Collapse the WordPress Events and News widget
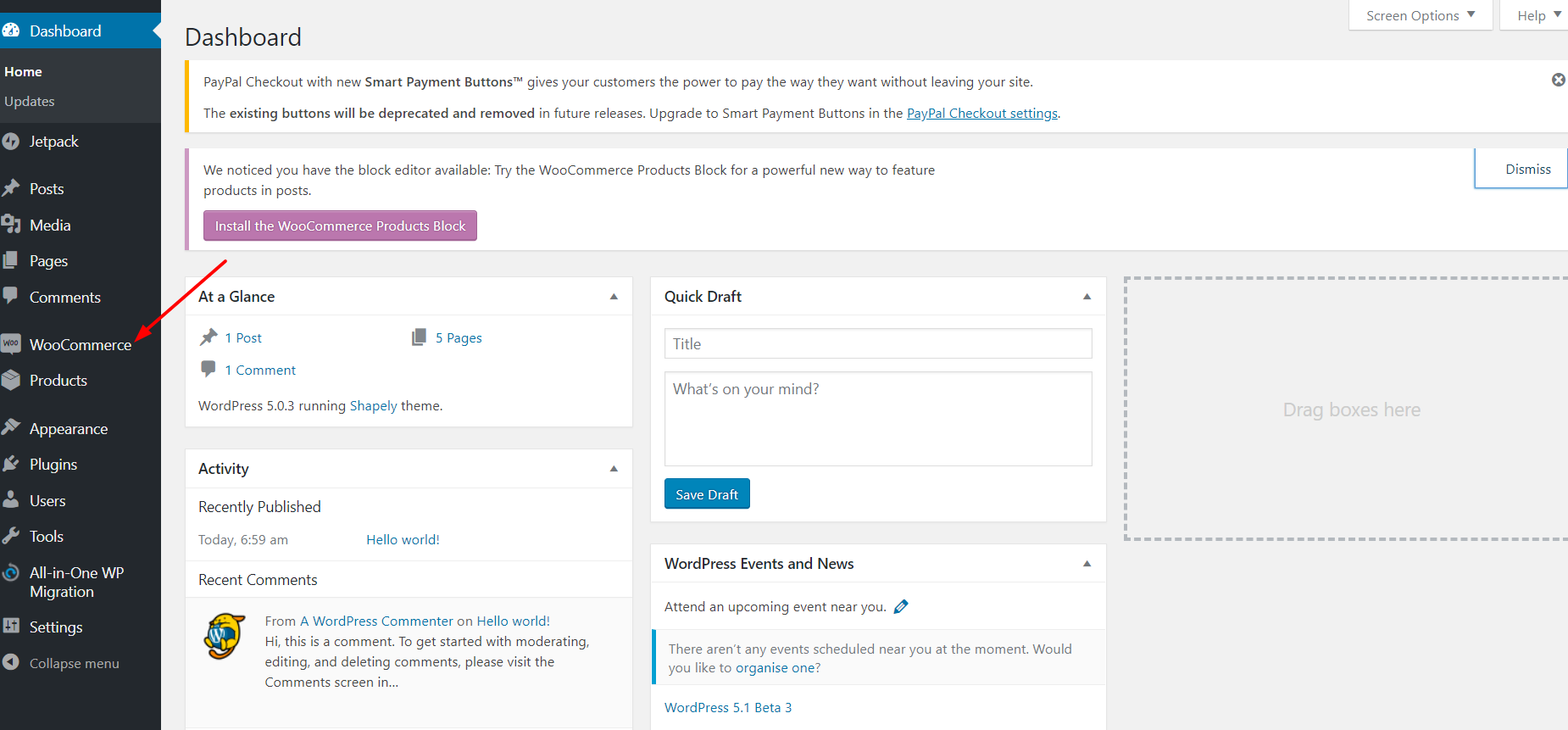Image resolution: width=1568 pixels, height=730 pixels. coord(1087,564)
